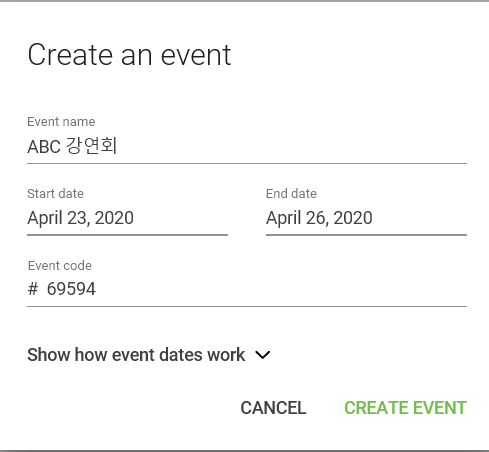Viewport: 489px width, 452px height.
Task: Click the CREATE EVENT button
Action: [x=405, y=408]
